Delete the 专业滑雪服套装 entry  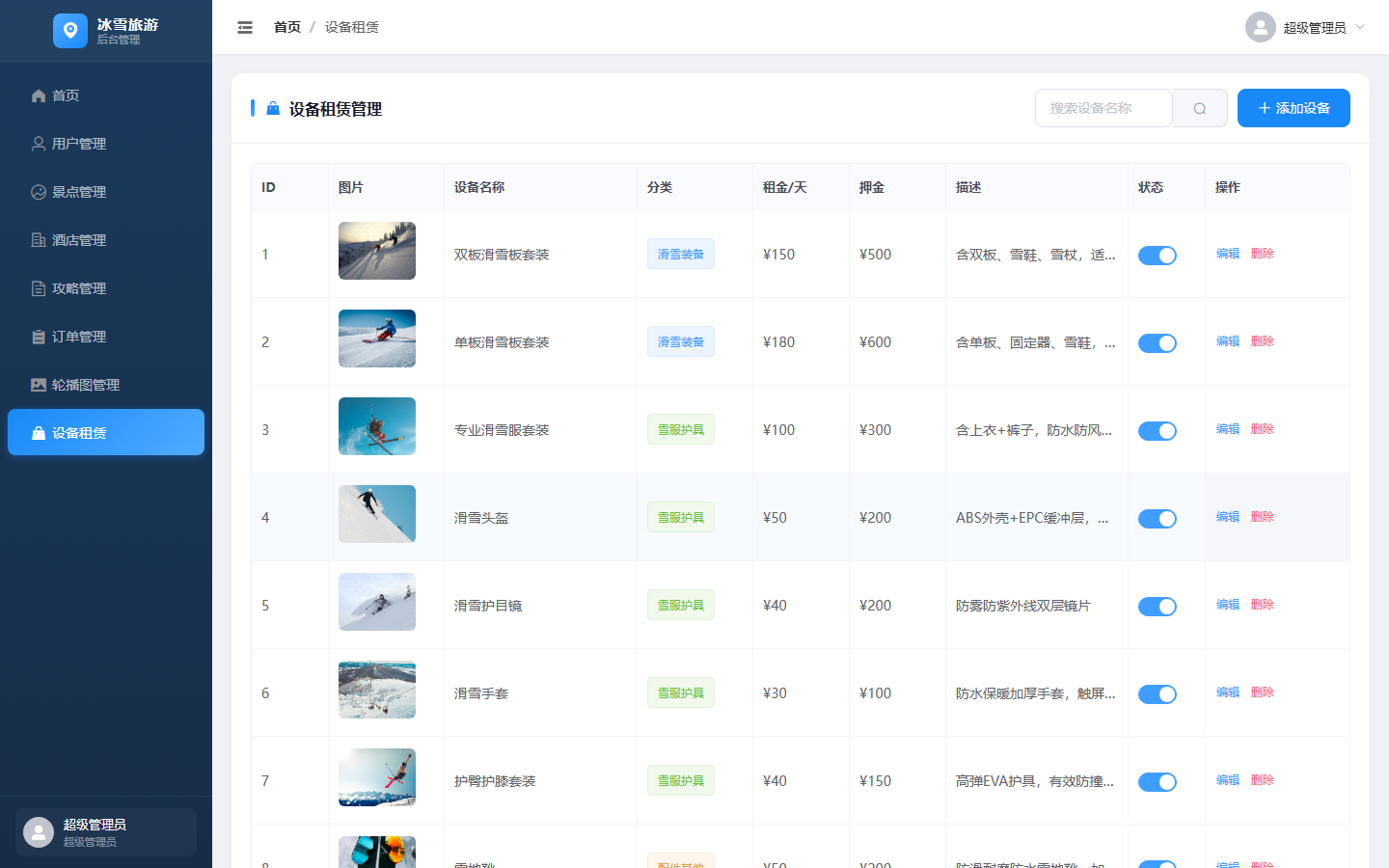[1263, 429]
